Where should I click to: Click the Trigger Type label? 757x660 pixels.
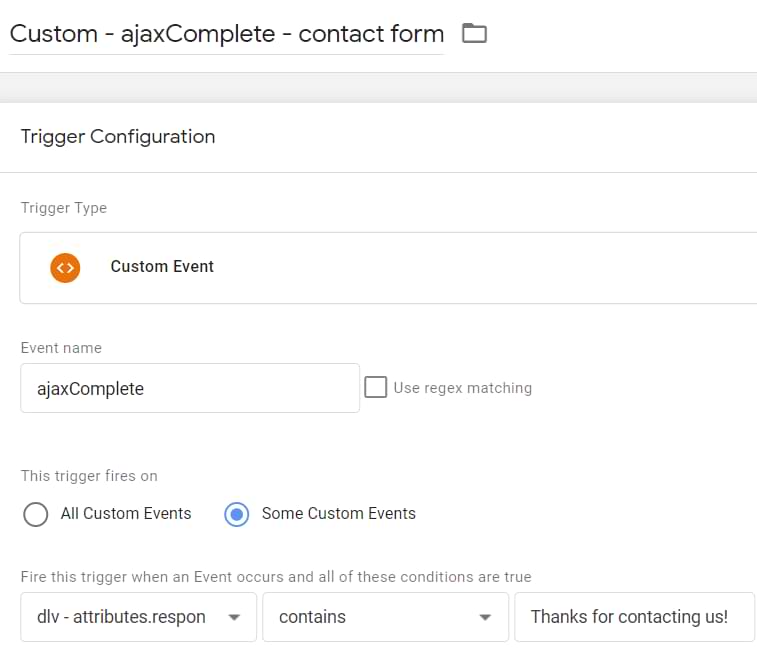(x=64, y=208)
